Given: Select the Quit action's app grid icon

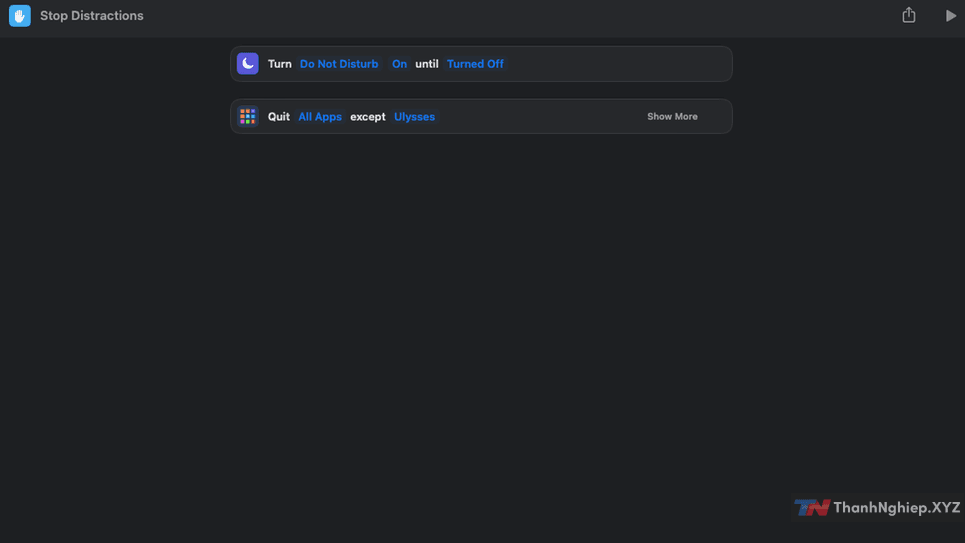Looking at the screenshot, I should click(247, 116).
